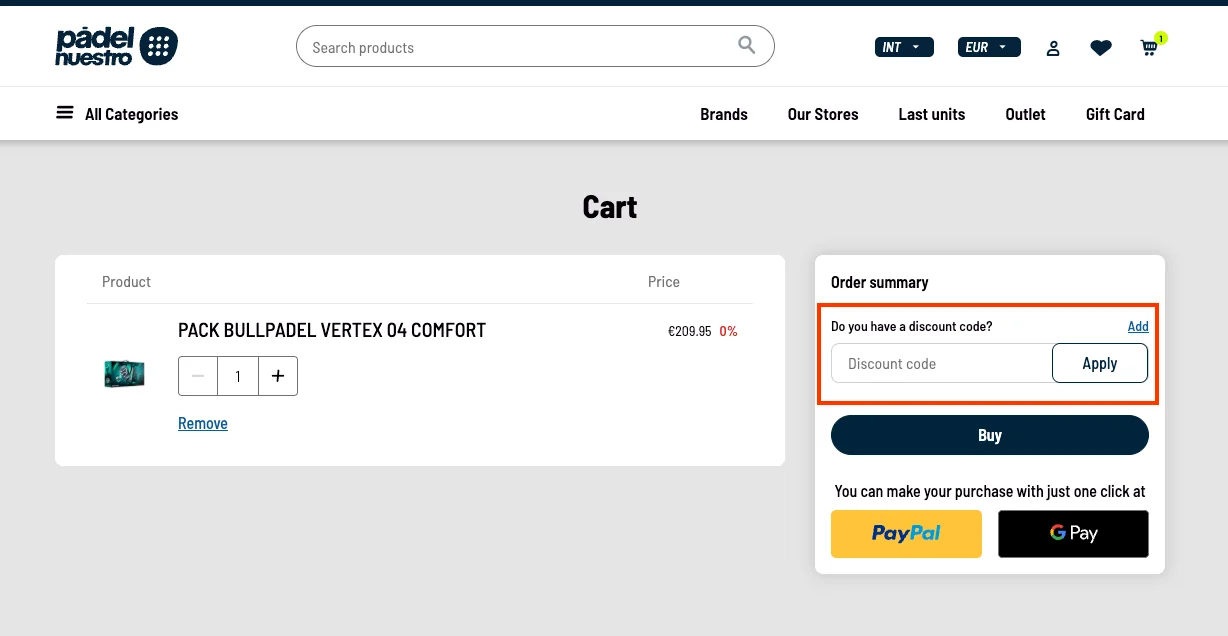Open the Gift Card page
This screenshot has height=636, width=1228.
tap(1114, 114)
